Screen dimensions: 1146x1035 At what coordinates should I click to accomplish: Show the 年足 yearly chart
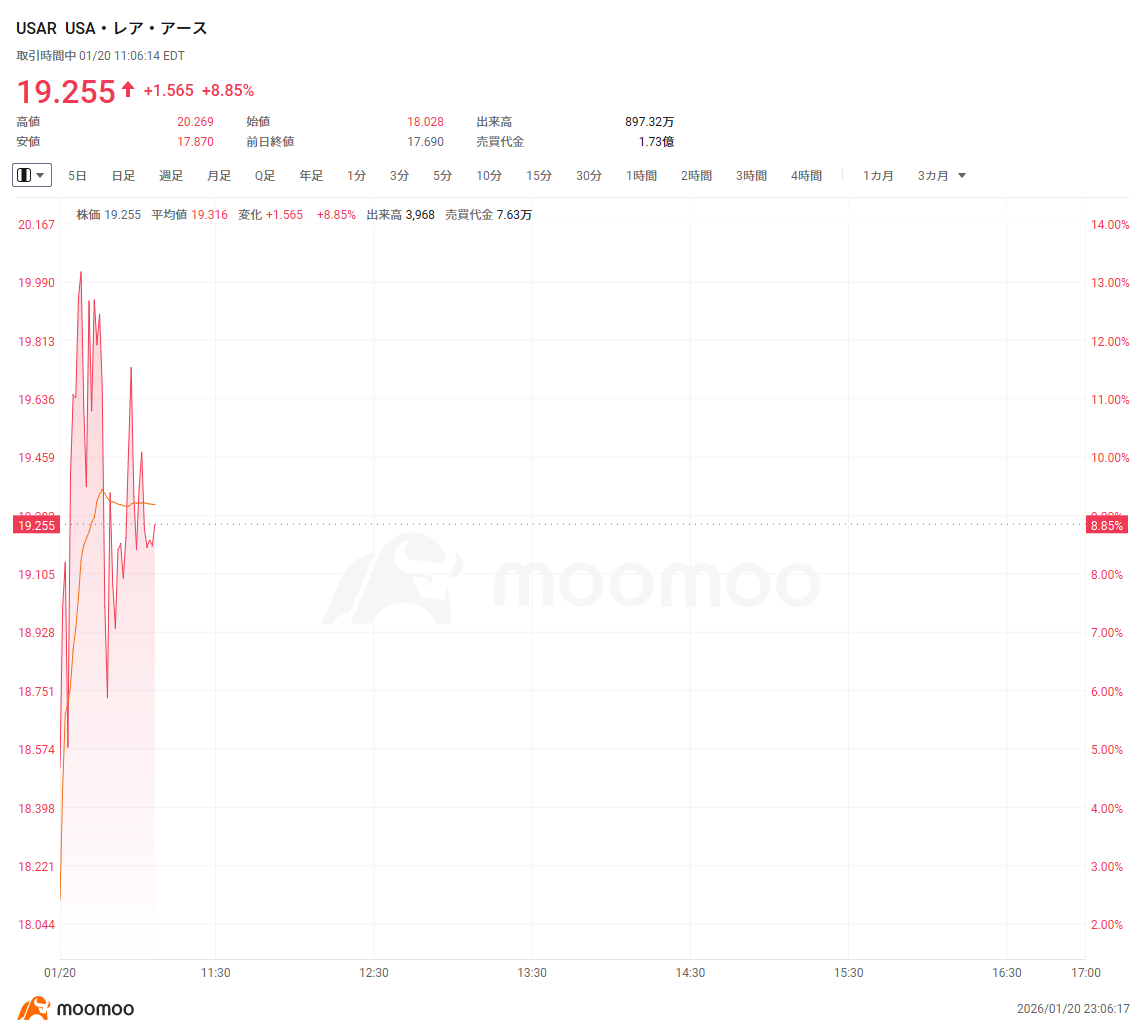click(x=311, y=176)
